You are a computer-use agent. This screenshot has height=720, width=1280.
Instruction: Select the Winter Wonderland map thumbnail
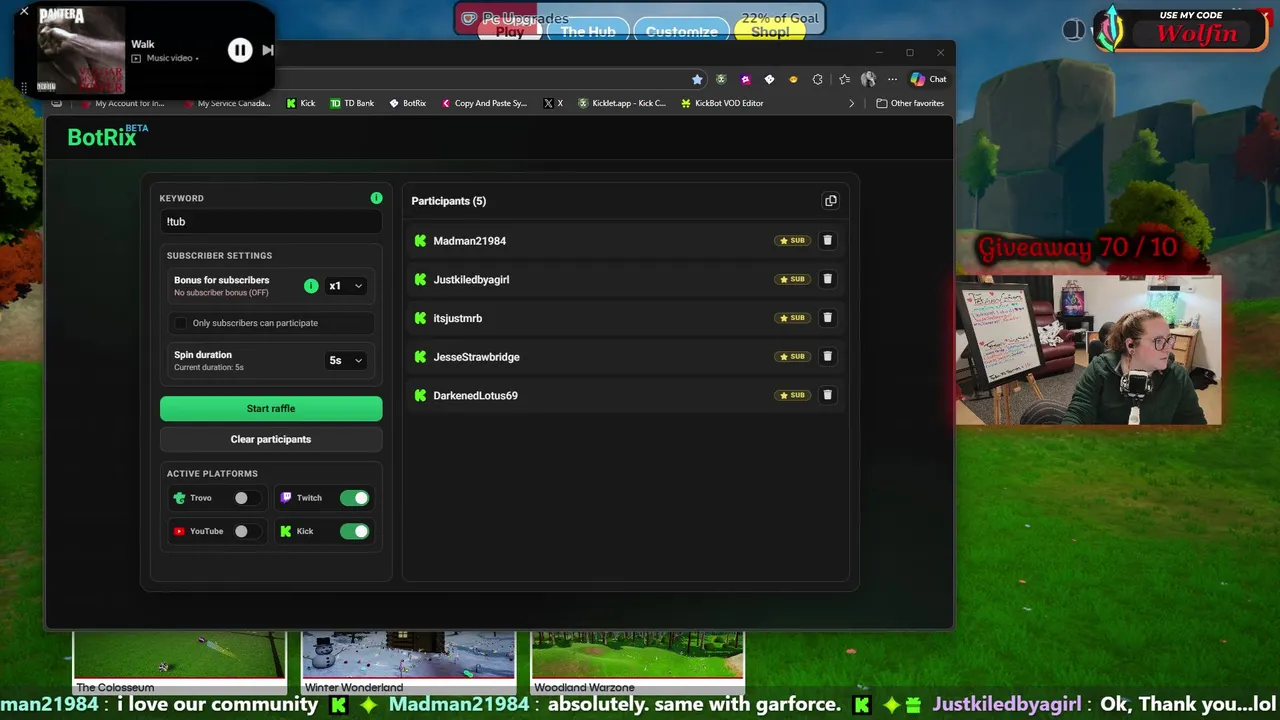(408, 662)
